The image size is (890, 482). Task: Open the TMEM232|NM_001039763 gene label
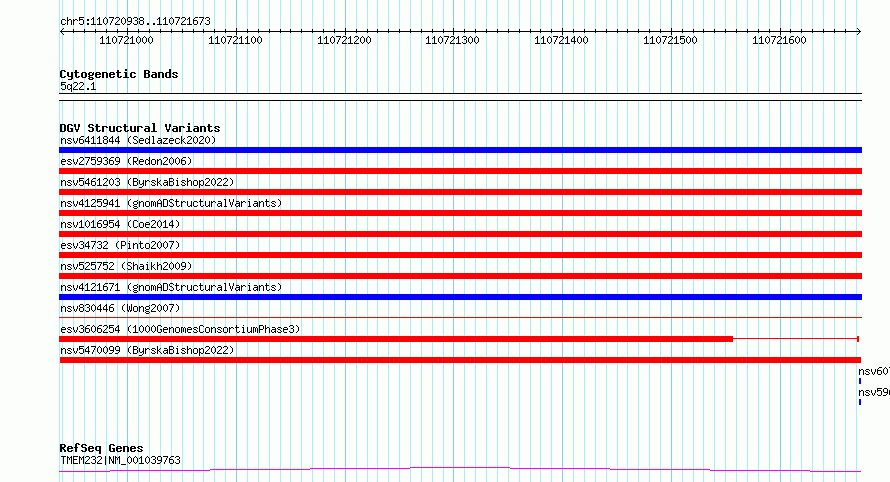tap(120, 460)
